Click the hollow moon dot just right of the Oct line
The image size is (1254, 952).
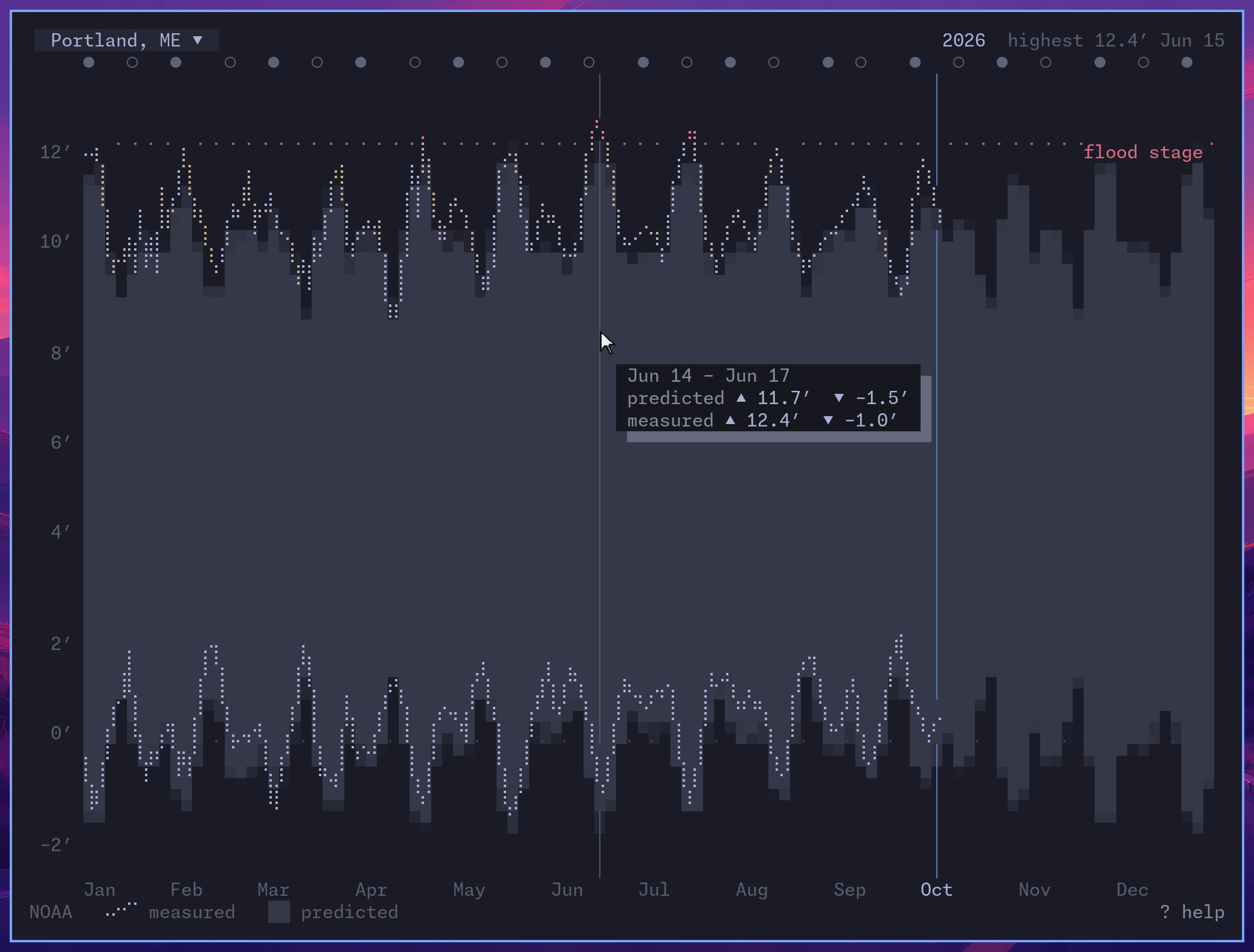(x=959, y=62)
